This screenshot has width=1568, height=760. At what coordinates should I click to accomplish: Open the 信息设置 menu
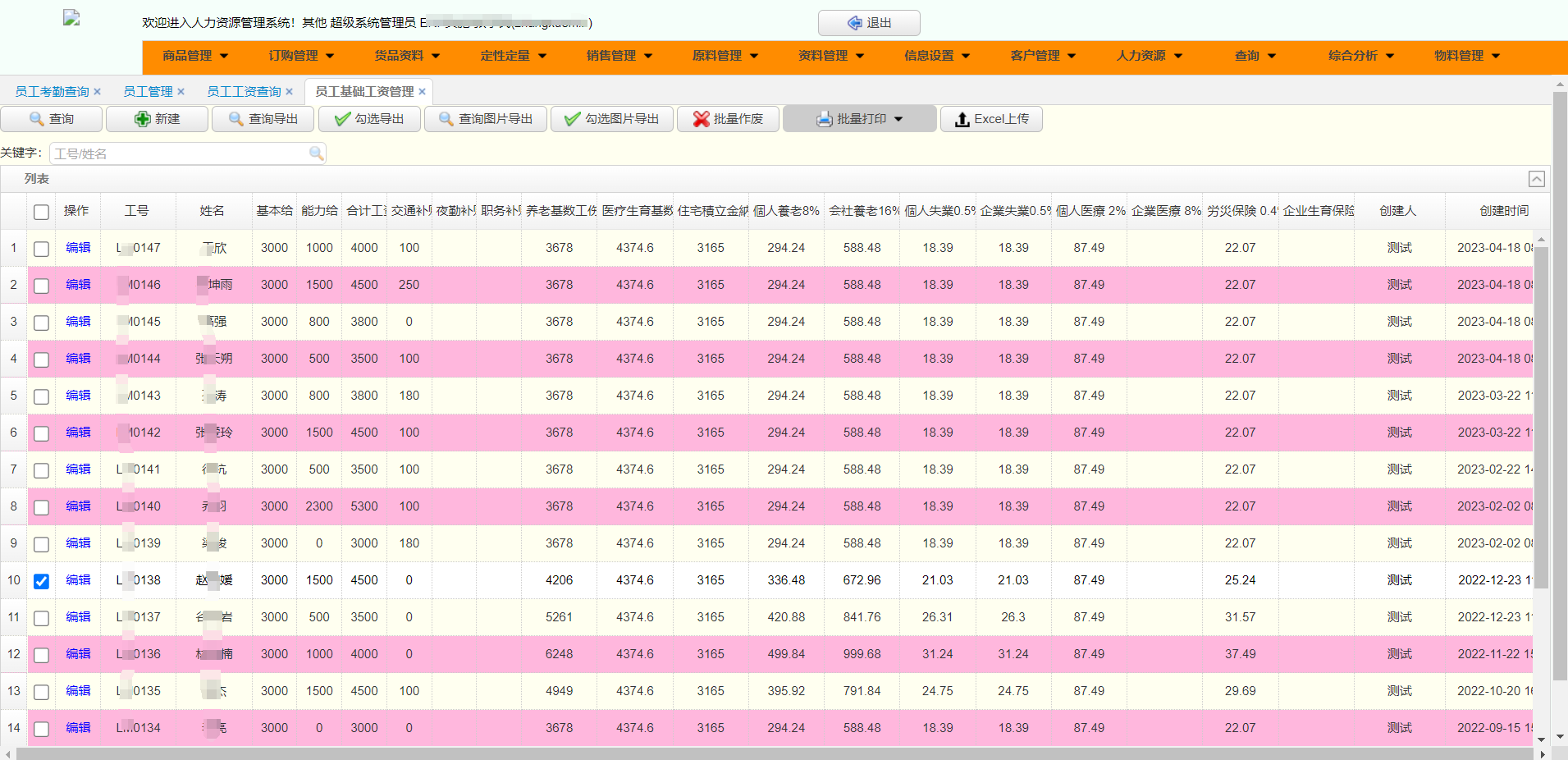pyautogui.click(x=936, y=56)
